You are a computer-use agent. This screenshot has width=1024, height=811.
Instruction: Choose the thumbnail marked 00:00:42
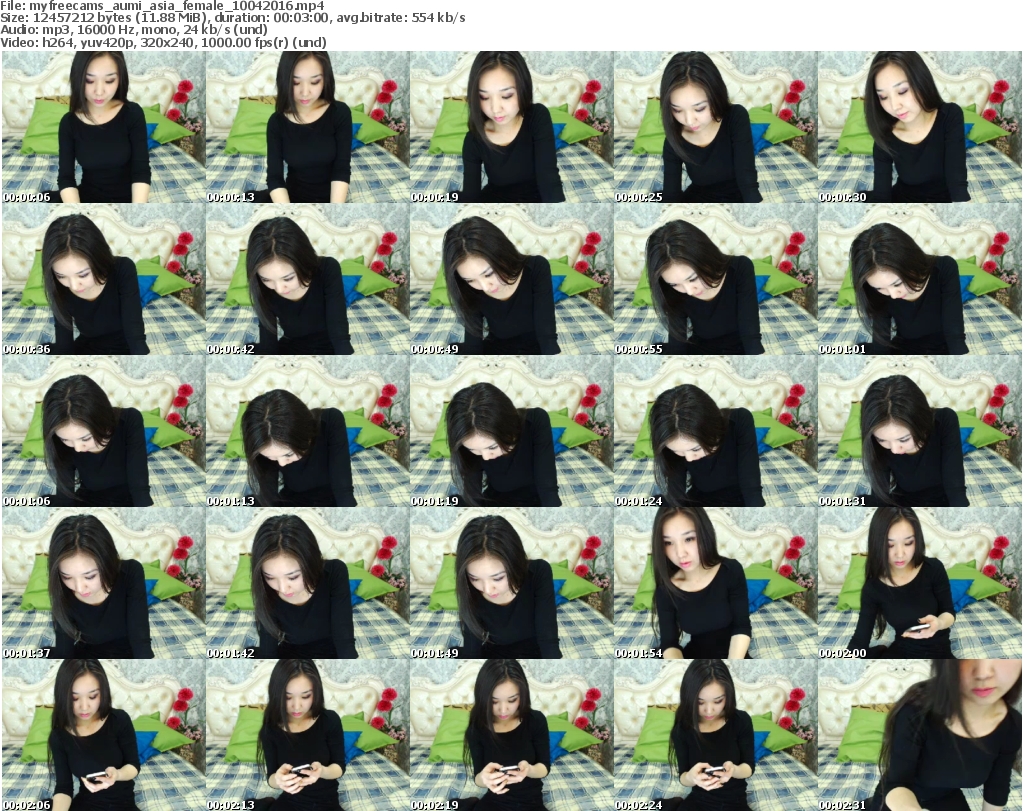coord(308,279)
